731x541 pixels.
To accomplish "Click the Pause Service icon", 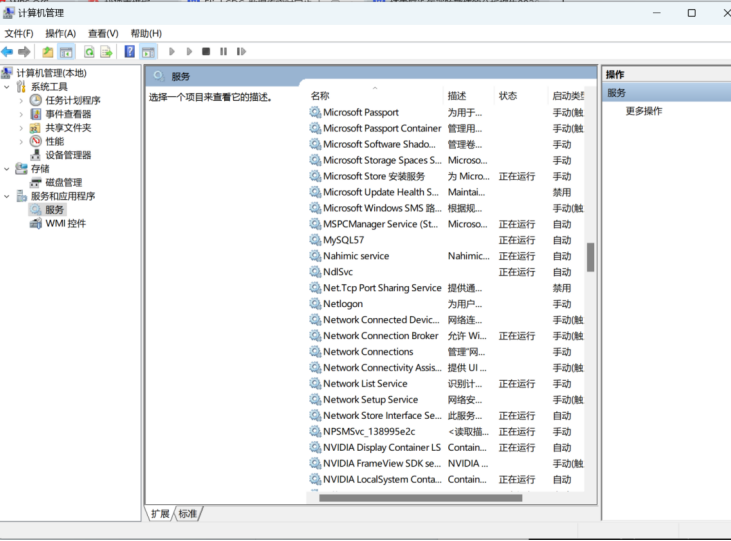I will [223, 51].
